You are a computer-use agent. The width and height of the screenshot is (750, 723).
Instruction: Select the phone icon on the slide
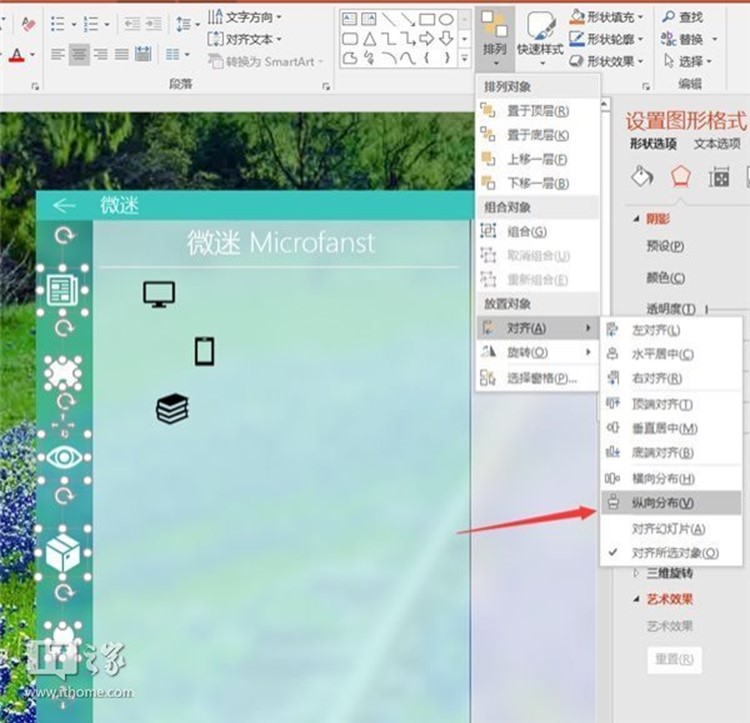(x=204, y=352)
